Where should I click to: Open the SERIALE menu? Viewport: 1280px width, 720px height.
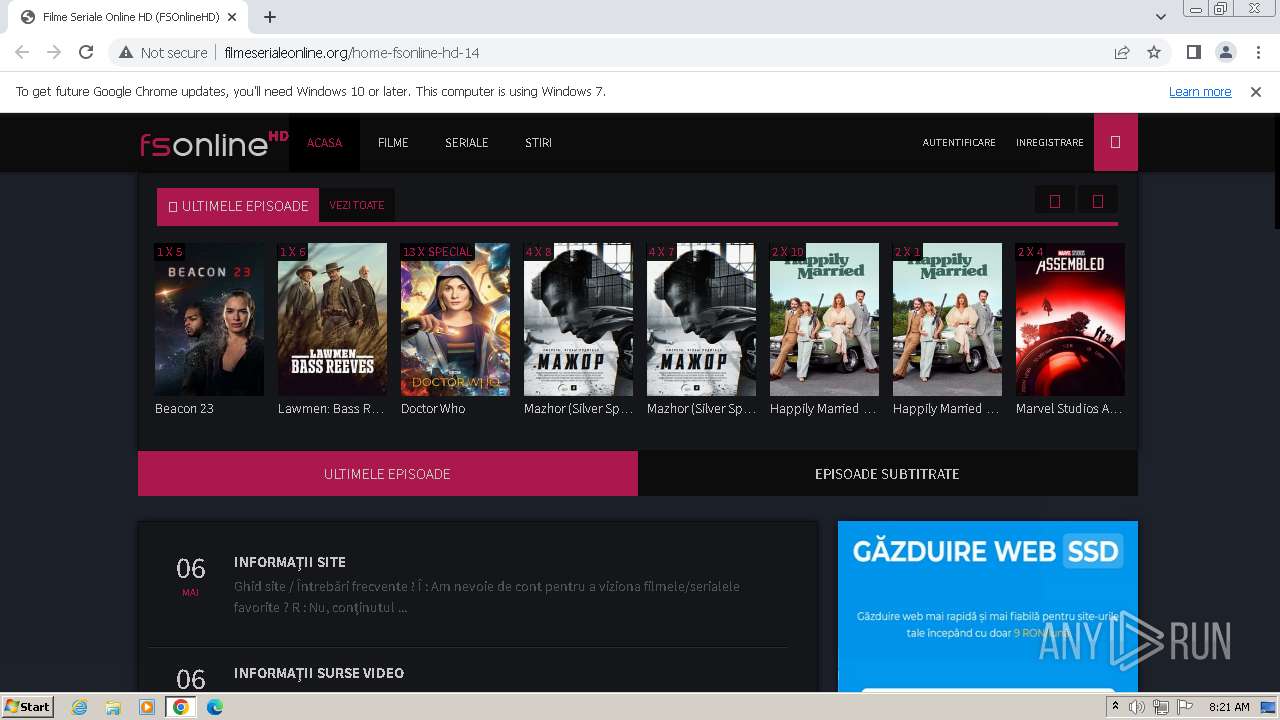click(467, 143)
